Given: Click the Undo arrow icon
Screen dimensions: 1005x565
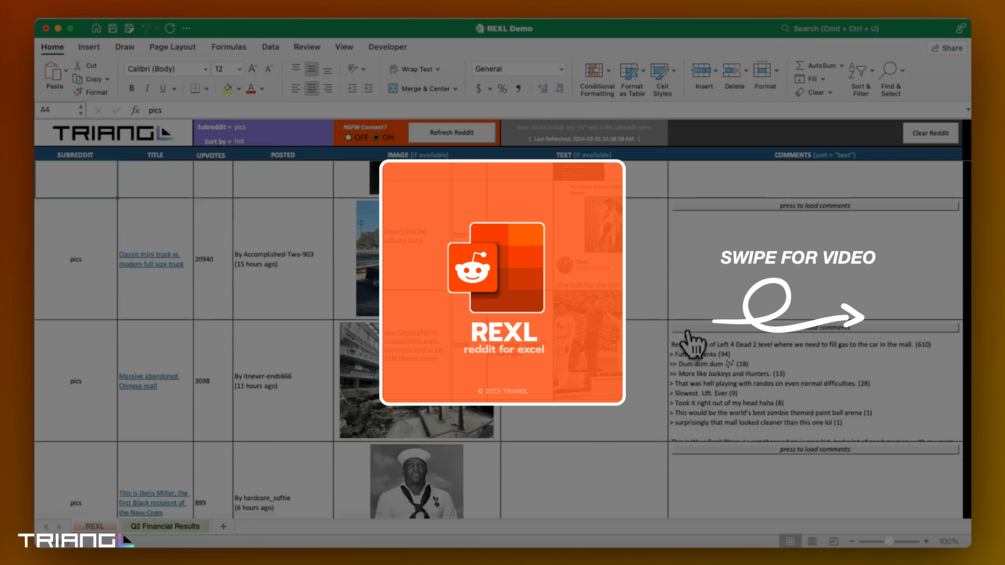Looking at the screenshot, I should point(146,28).
